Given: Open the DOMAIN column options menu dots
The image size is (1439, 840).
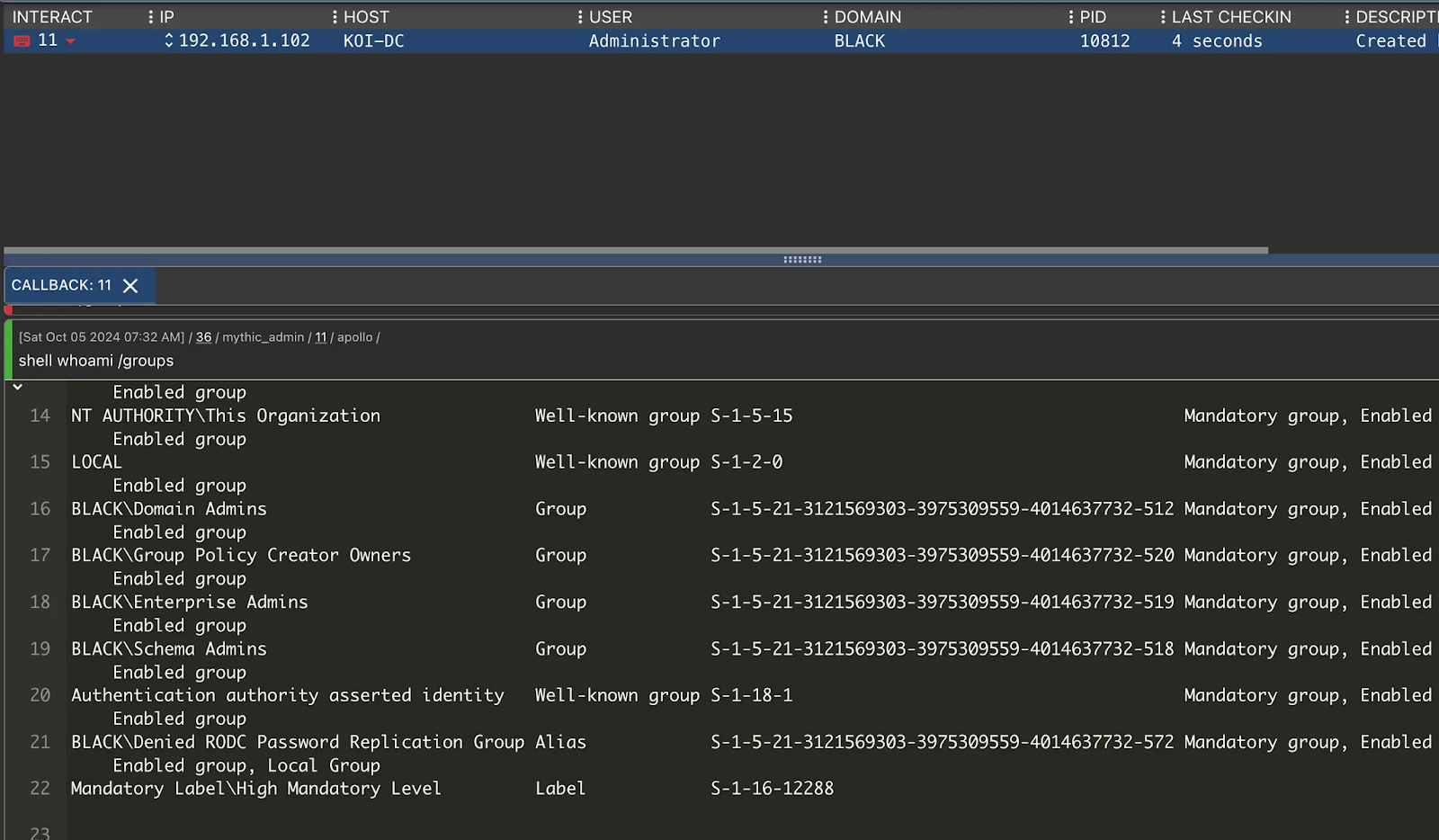Looking at the screenshot, I should [826, 17].
